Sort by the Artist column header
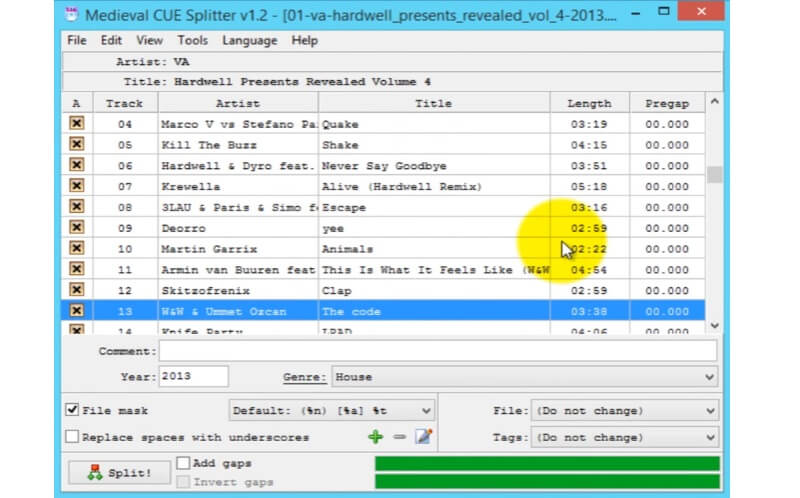Screen dimensions: 800x498 238,103
